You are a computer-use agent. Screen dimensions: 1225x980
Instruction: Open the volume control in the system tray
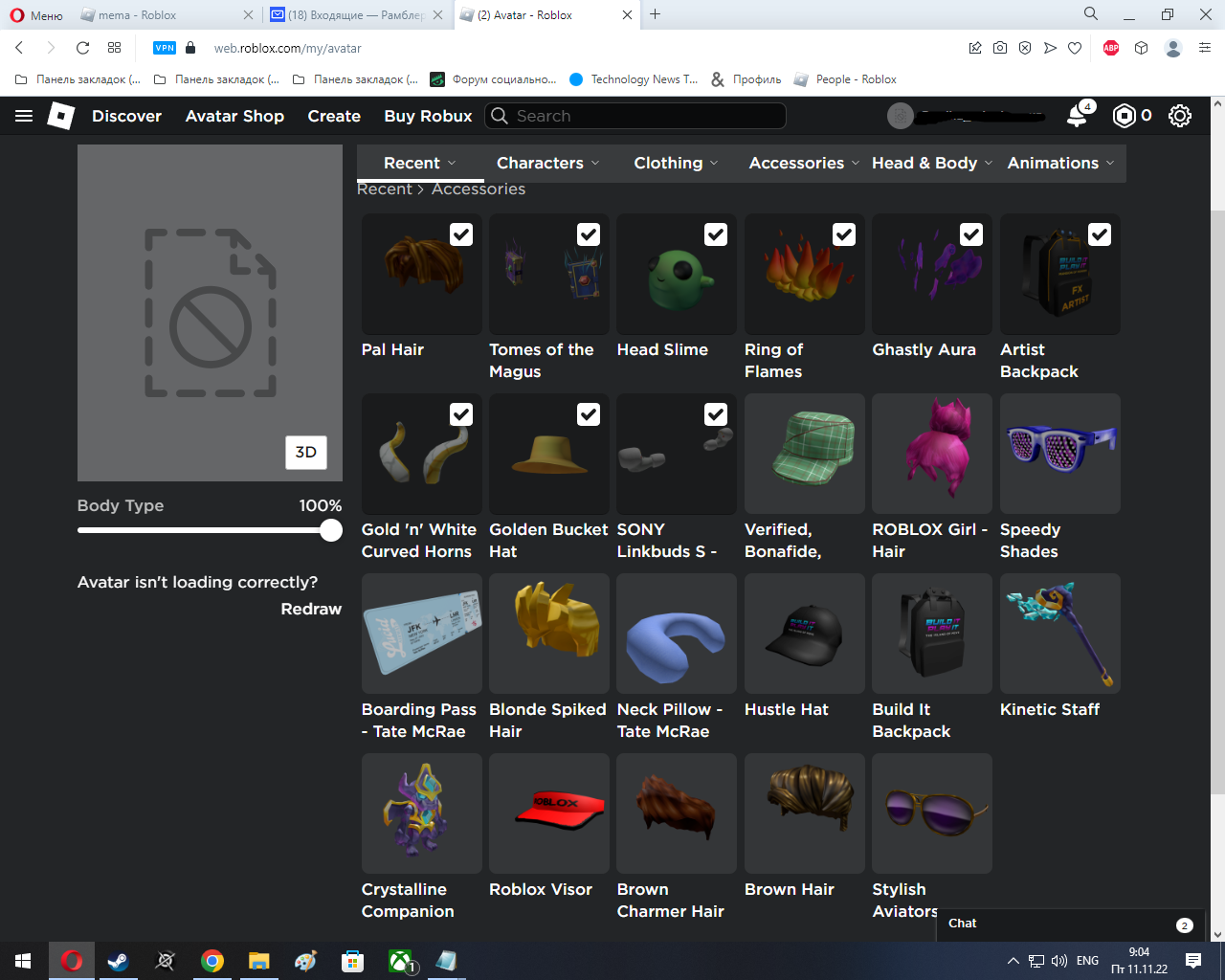(x=1059, y=961)
